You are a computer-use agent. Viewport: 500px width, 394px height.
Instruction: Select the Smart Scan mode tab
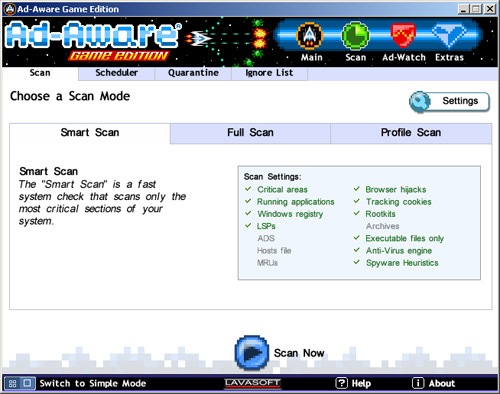pyautogui.click(x=90, y=133)
